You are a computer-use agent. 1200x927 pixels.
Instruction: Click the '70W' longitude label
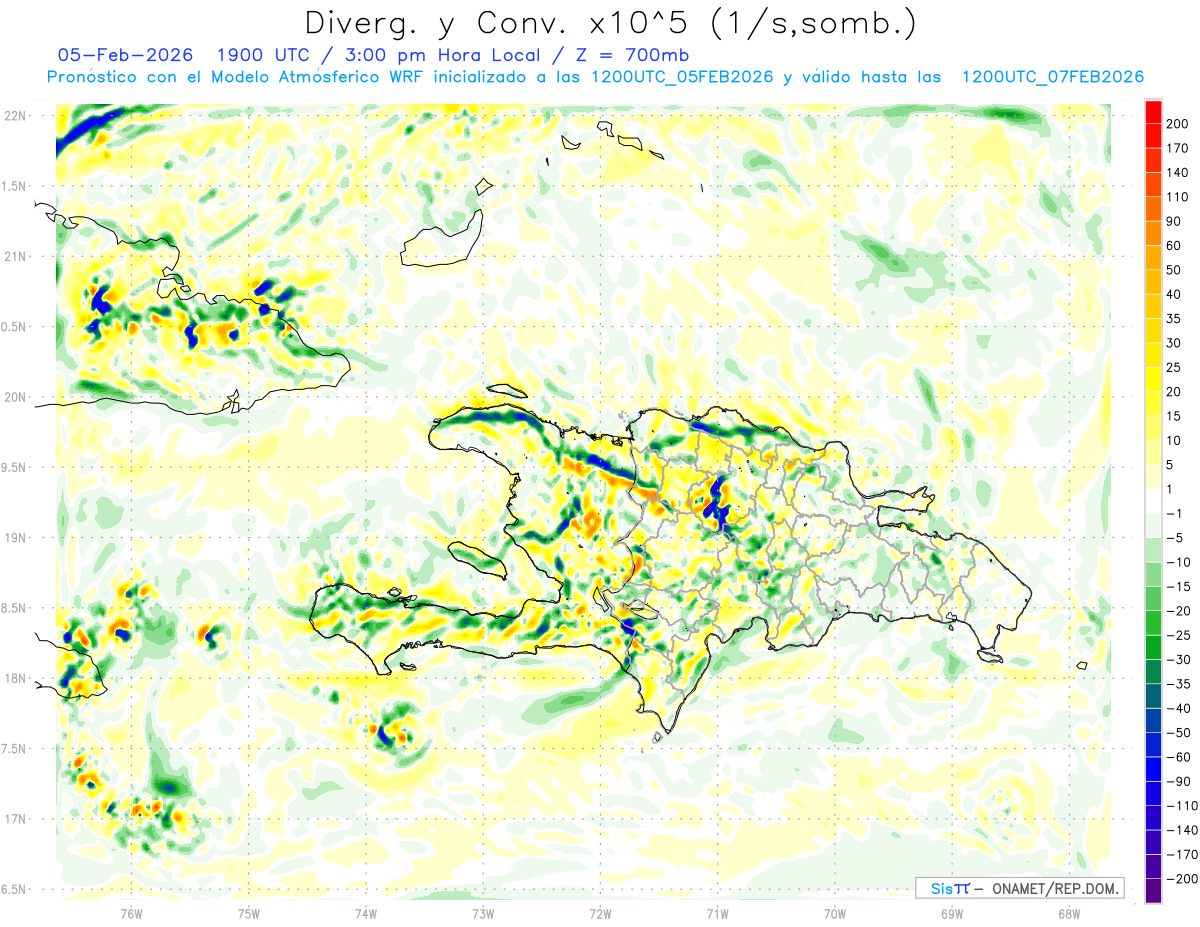835,914
